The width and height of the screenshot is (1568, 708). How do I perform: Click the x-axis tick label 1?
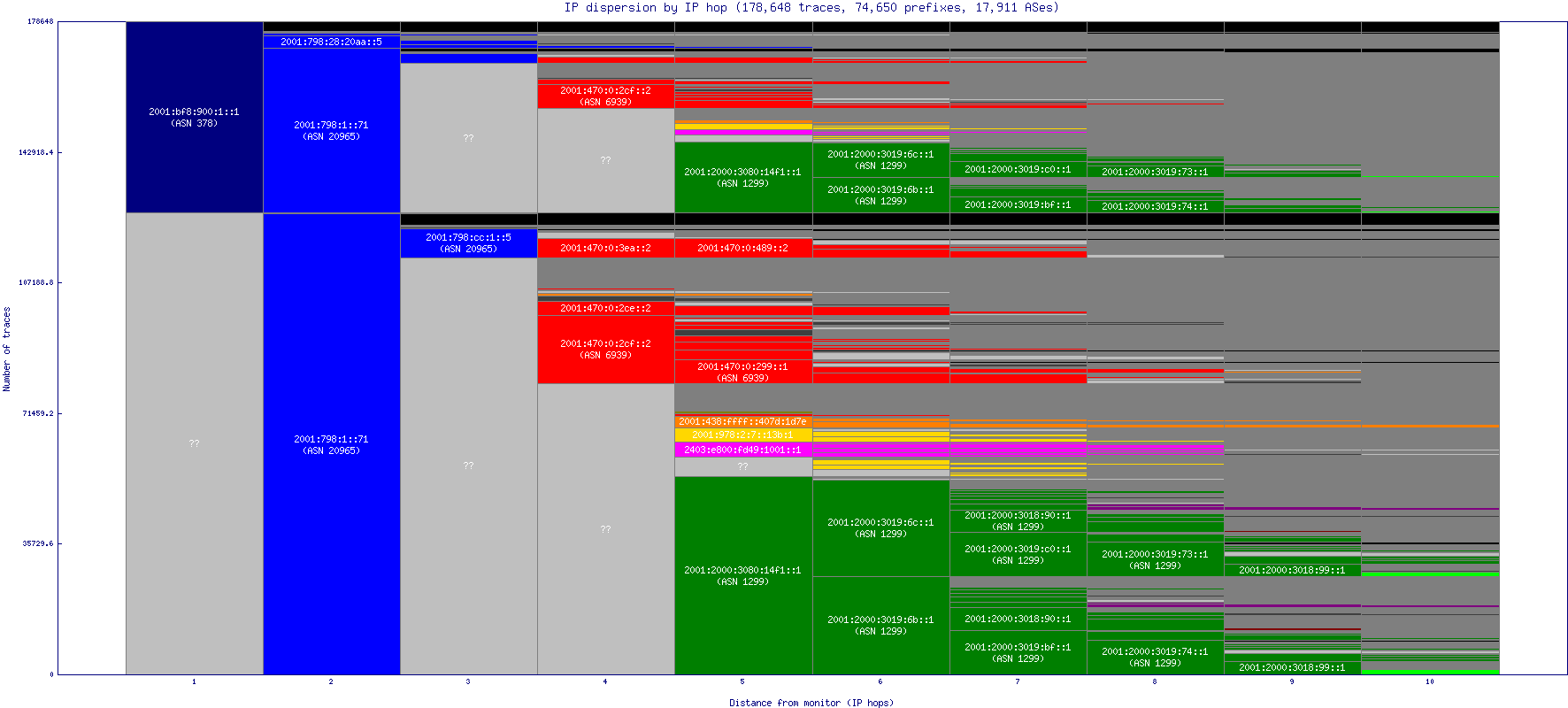point(194,681)
